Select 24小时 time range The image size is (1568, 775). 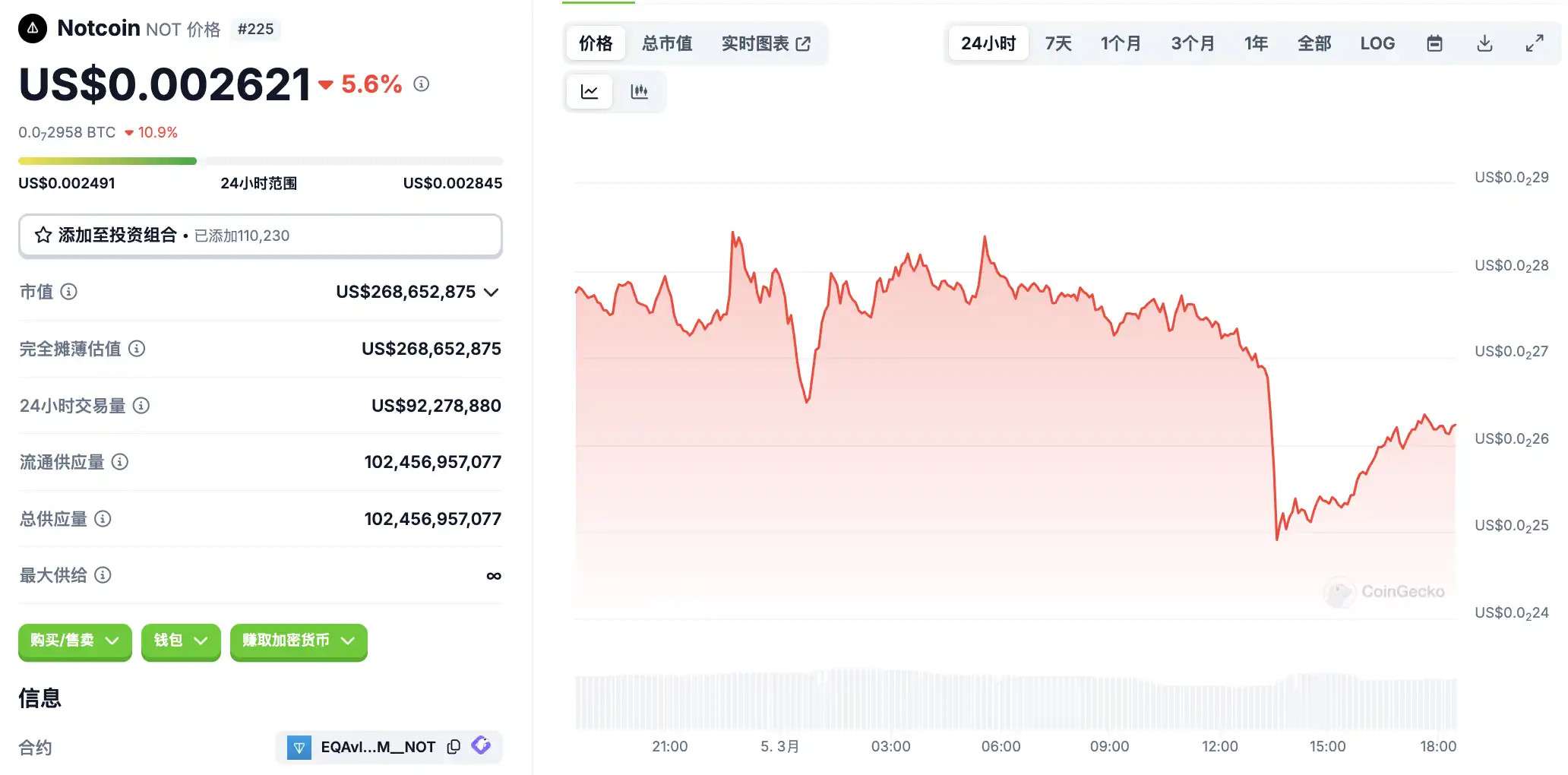coord(988,43)
